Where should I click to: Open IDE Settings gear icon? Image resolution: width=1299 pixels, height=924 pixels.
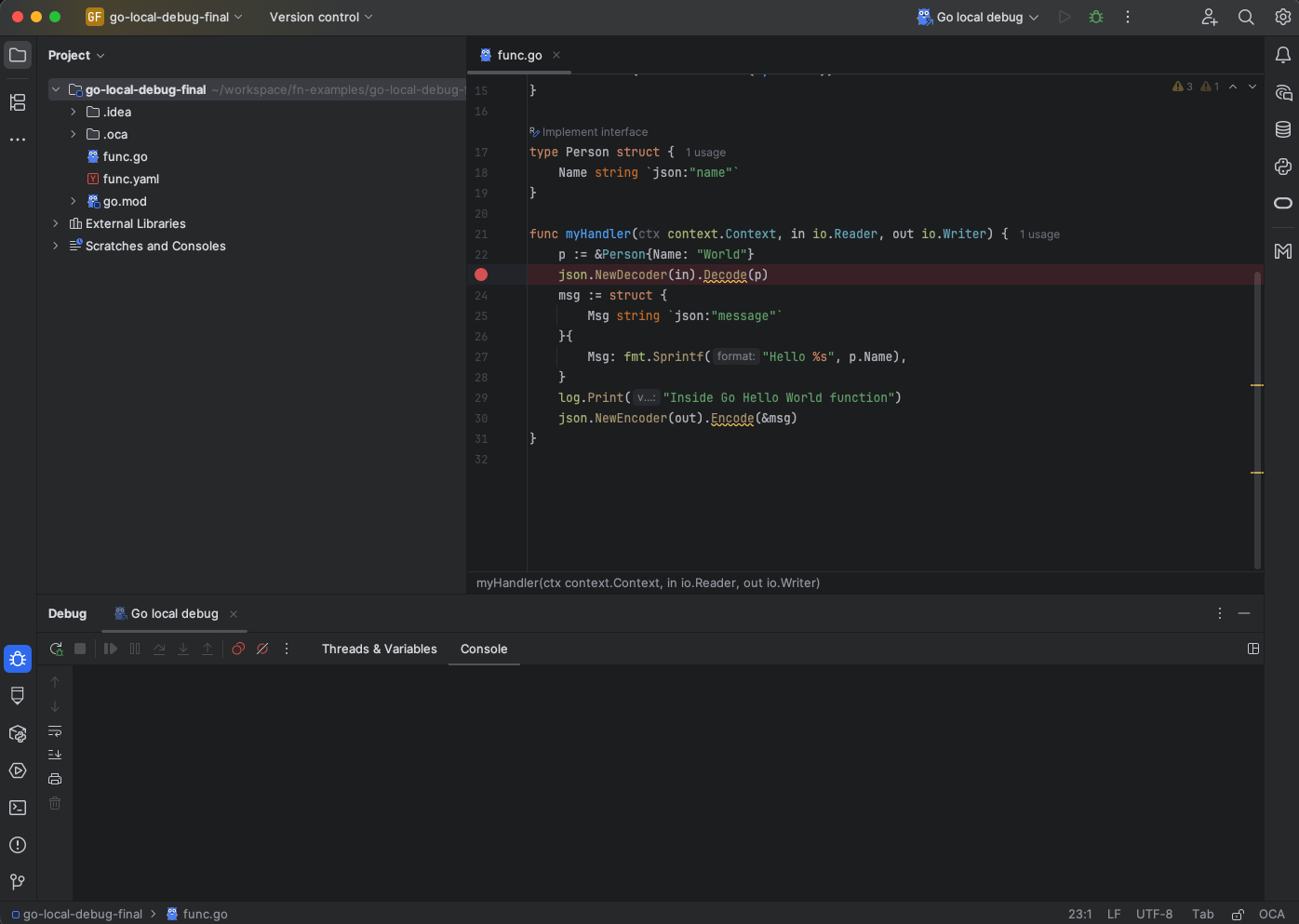tap(1283, 17)
